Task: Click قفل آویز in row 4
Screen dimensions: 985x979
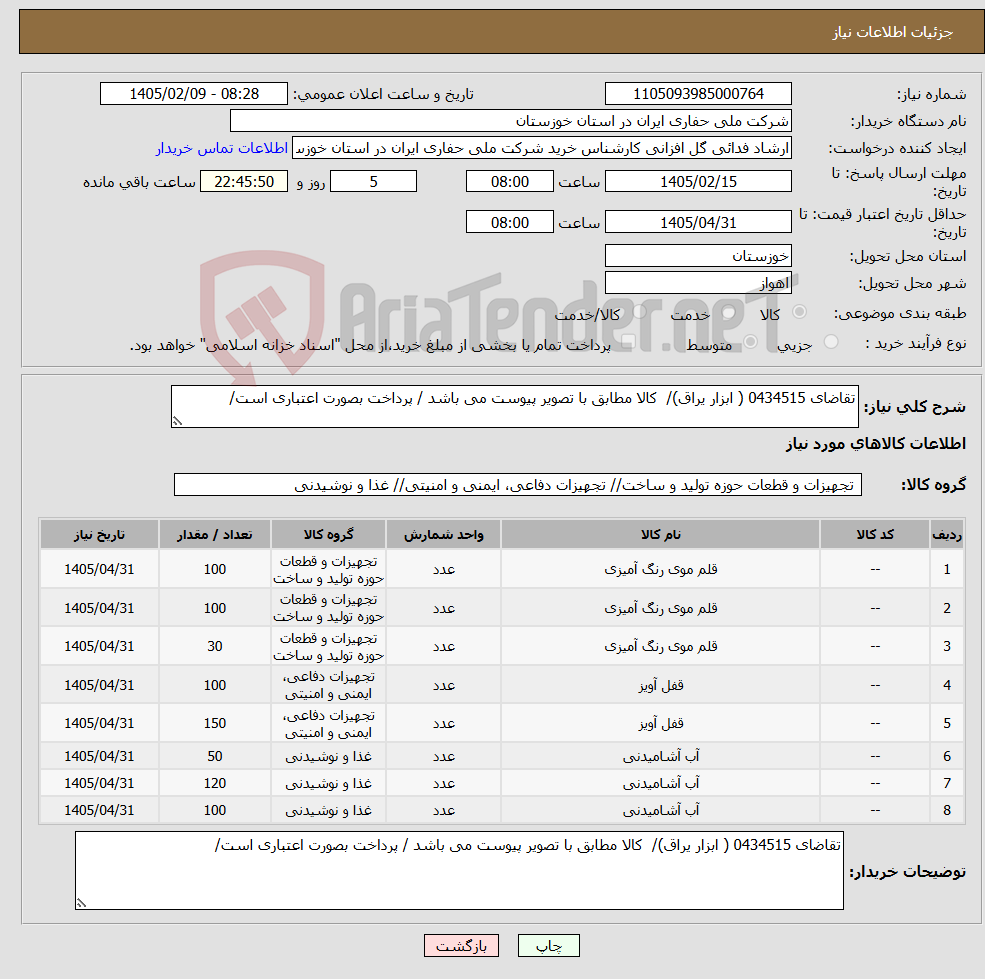Action: click(660, 686)
